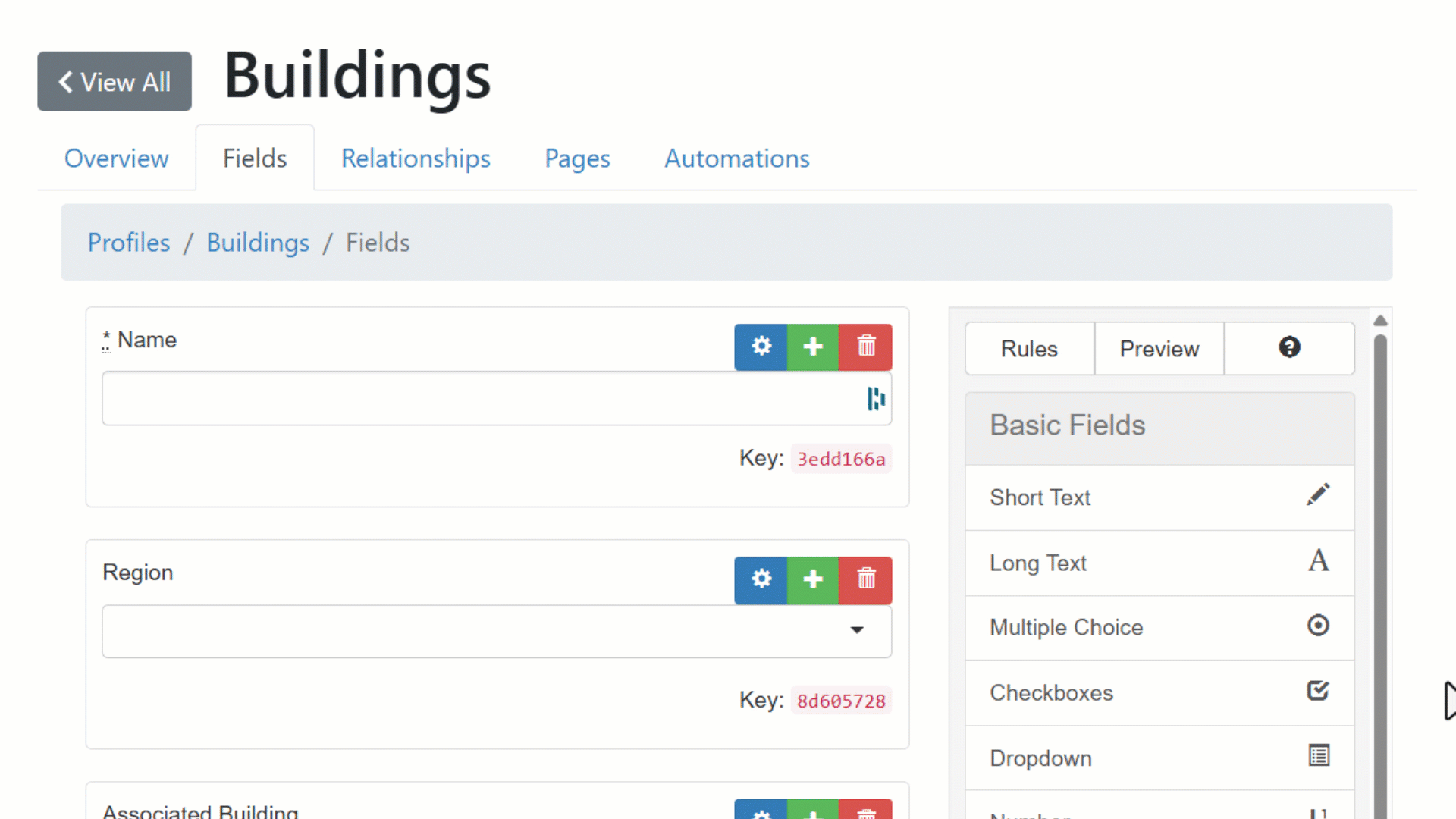Add a Short Text field
The width and height of the screenshot is (1456, 819).
[1159, 497]
